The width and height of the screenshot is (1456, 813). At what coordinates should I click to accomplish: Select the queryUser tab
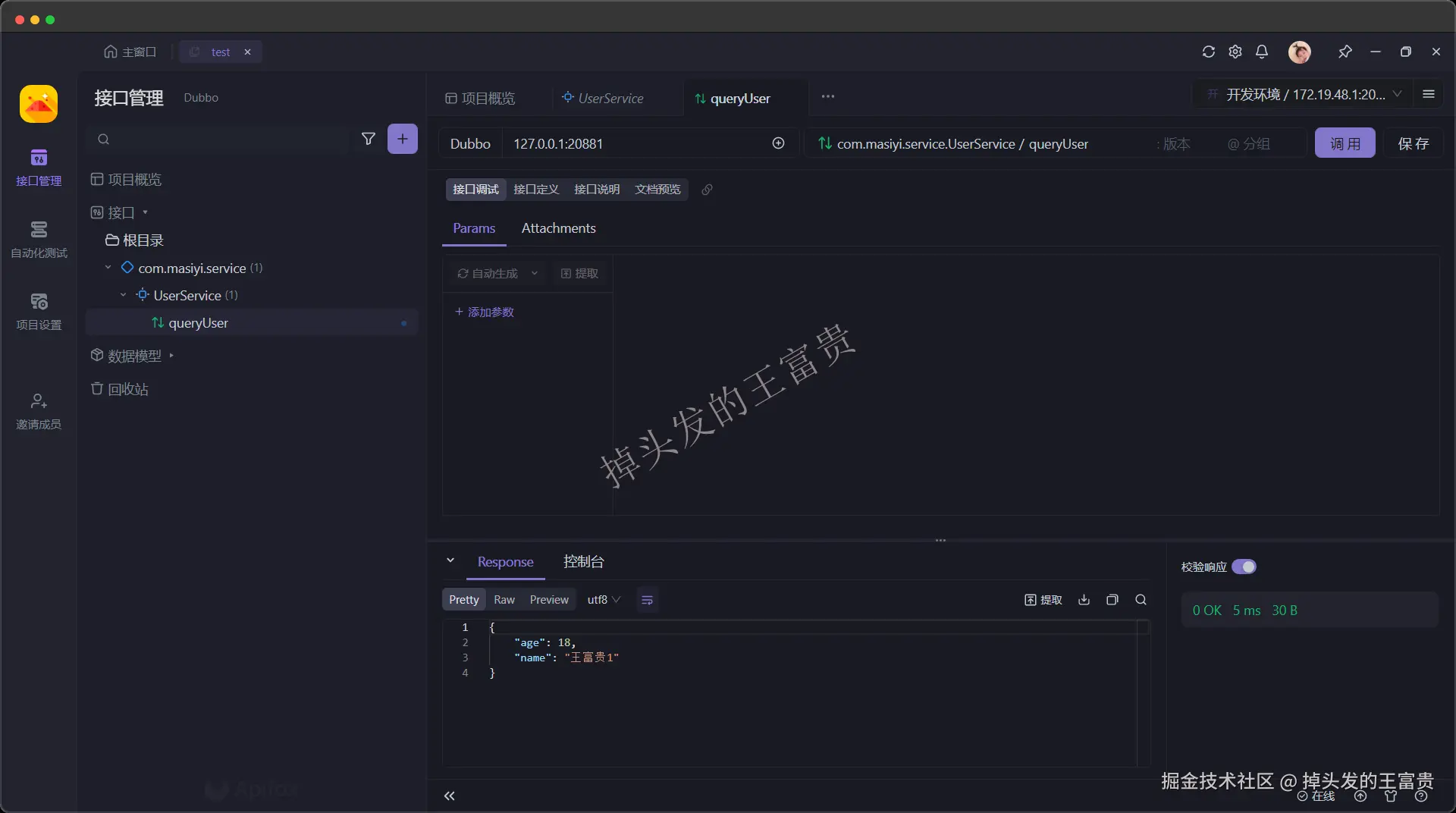coord(733,98)
